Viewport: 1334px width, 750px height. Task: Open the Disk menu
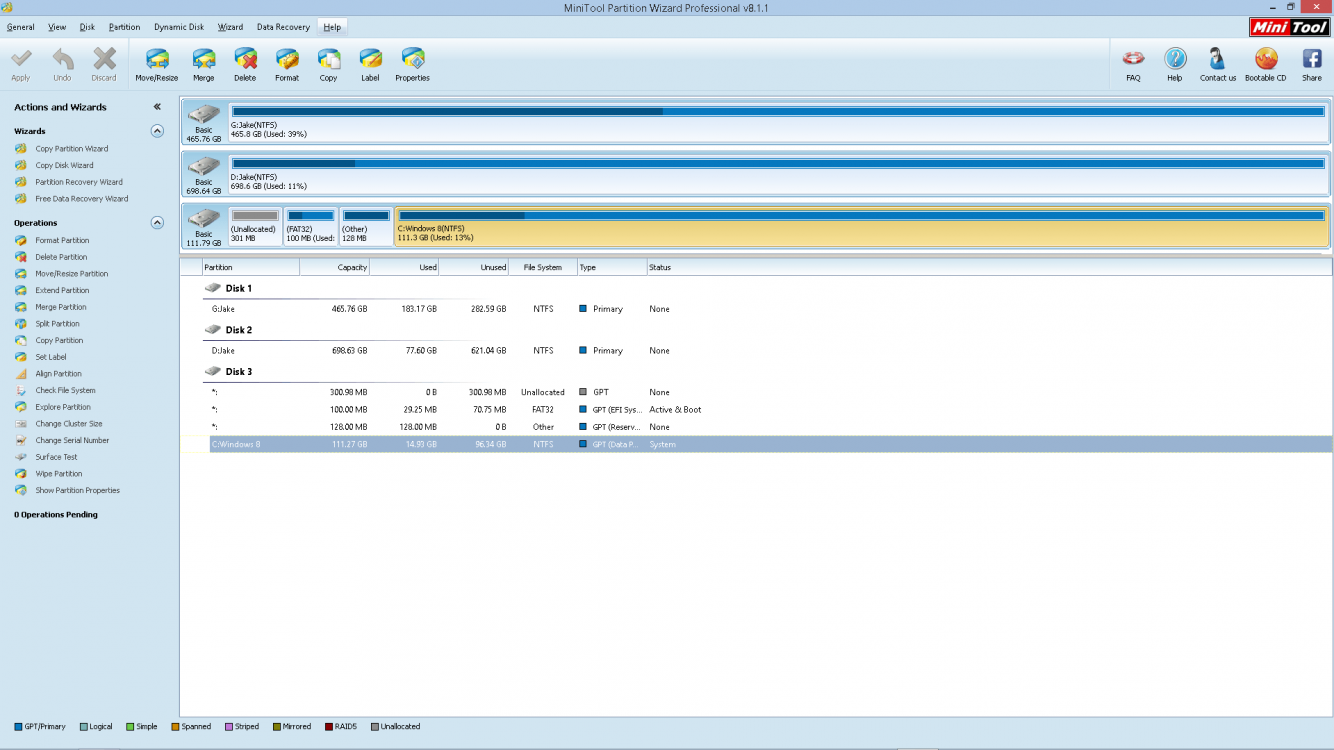point(87,27)
